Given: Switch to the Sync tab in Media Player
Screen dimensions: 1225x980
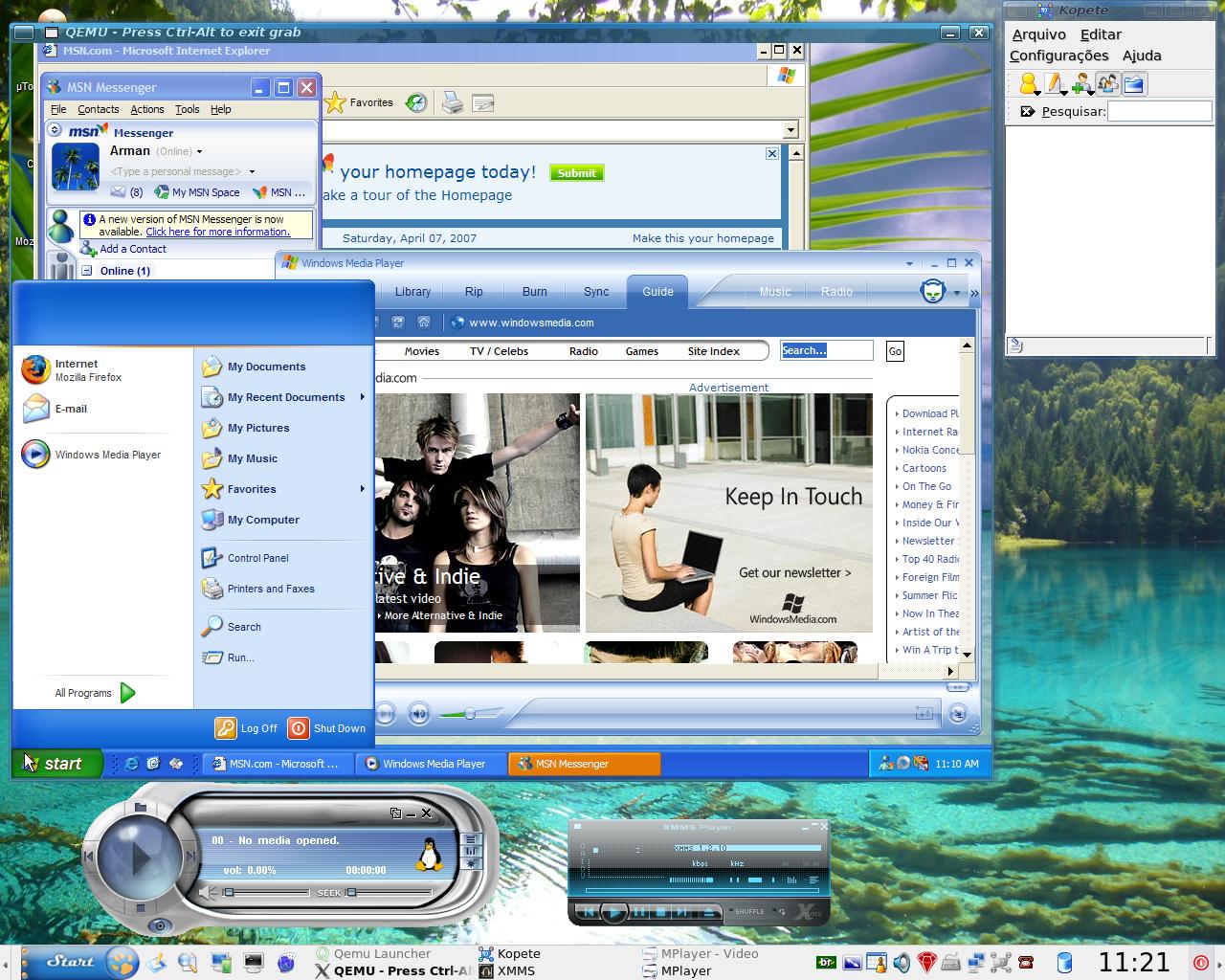Looking at the screenshot, I should pos(596,292).
